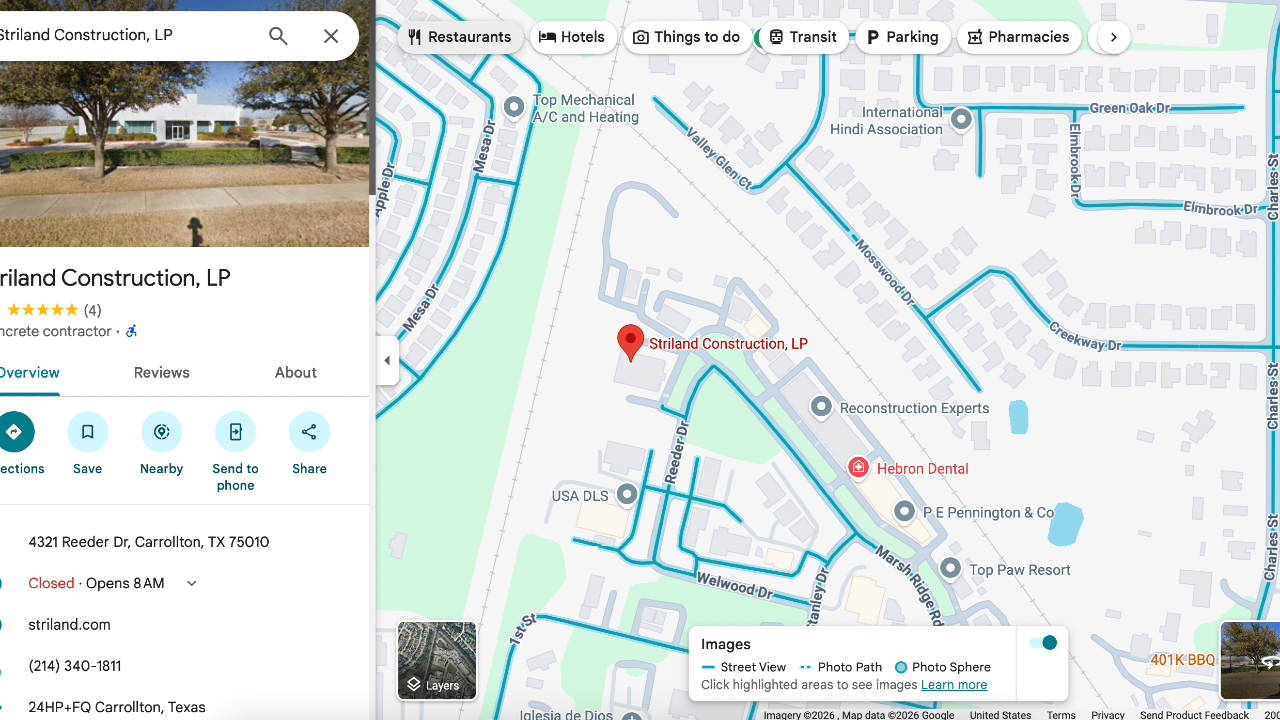Filter map by Hotels chip

point(573,37)
